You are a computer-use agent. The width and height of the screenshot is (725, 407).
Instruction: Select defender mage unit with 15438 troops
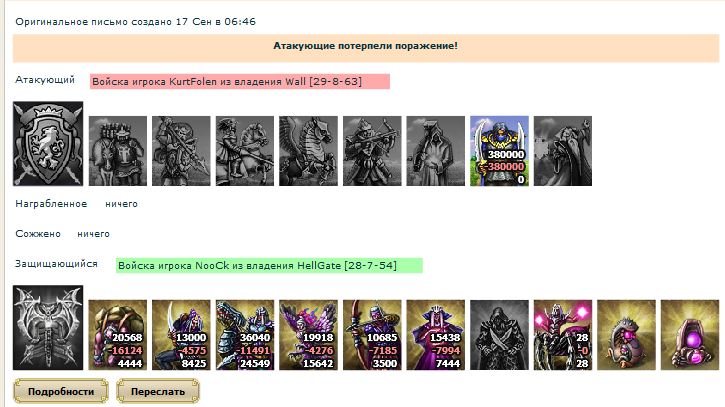436,335
